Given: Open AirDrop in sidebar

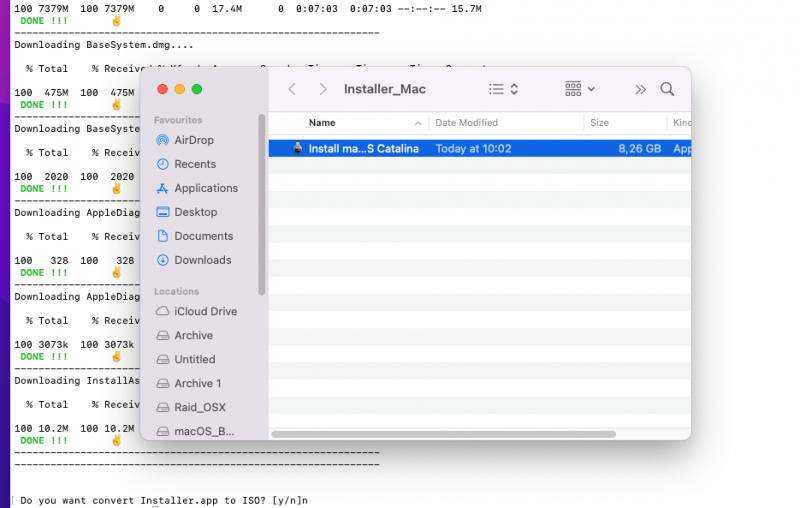Looking at the screenshot, I should pyautogui.click(x=194, y=140).
